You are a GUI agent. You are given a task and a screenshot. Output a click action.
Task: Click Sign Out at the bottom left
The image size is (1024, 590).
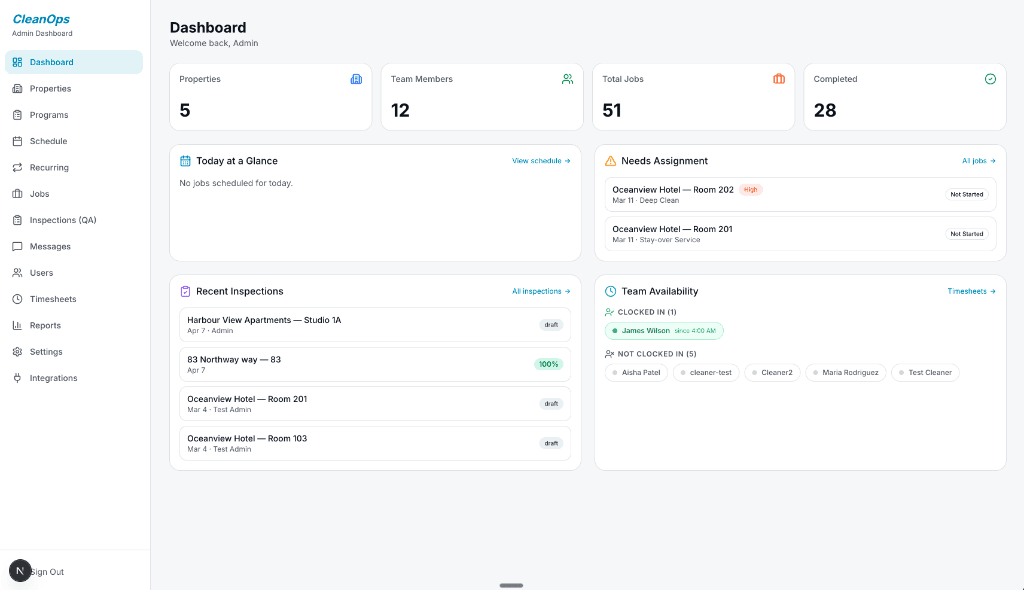point(46,571)
